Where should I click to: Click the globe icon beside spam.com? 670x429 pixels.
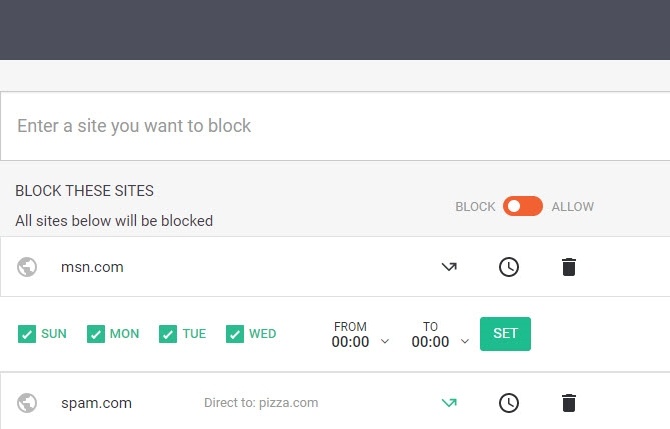click(x=28, y=403)
